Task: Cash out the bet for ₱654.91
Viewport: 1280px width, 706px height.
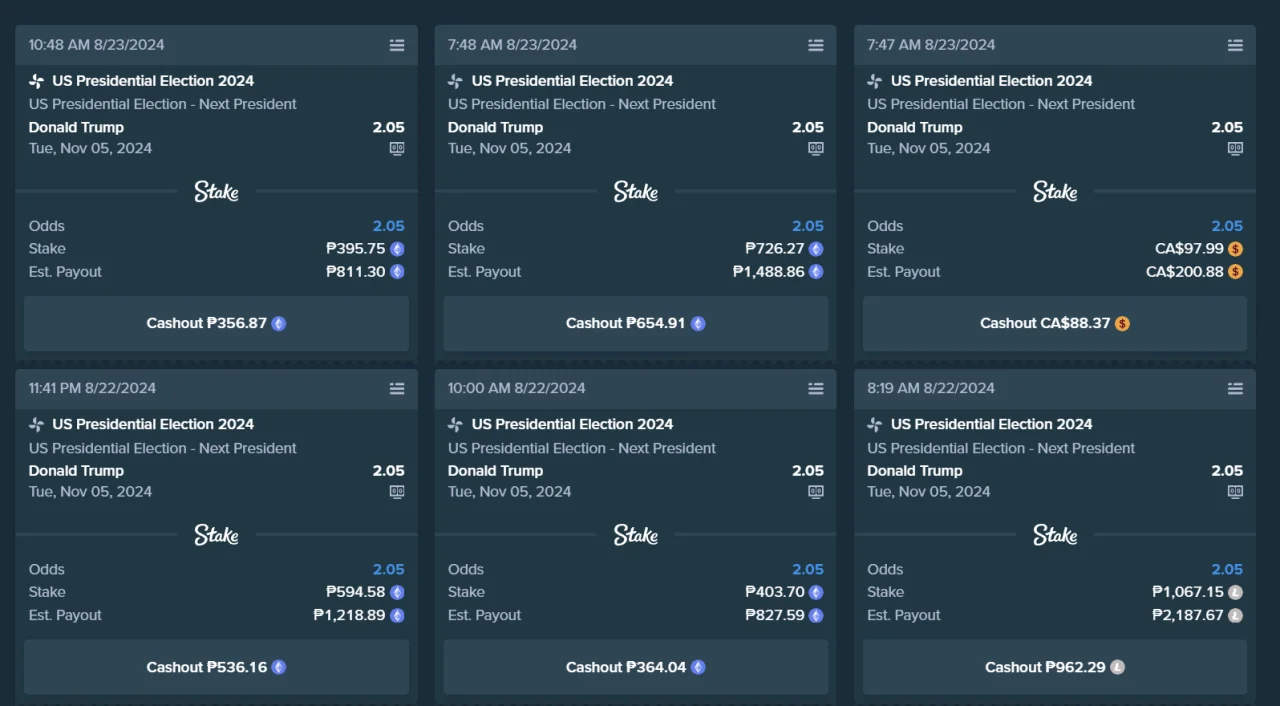Action: tap(636, 323)
